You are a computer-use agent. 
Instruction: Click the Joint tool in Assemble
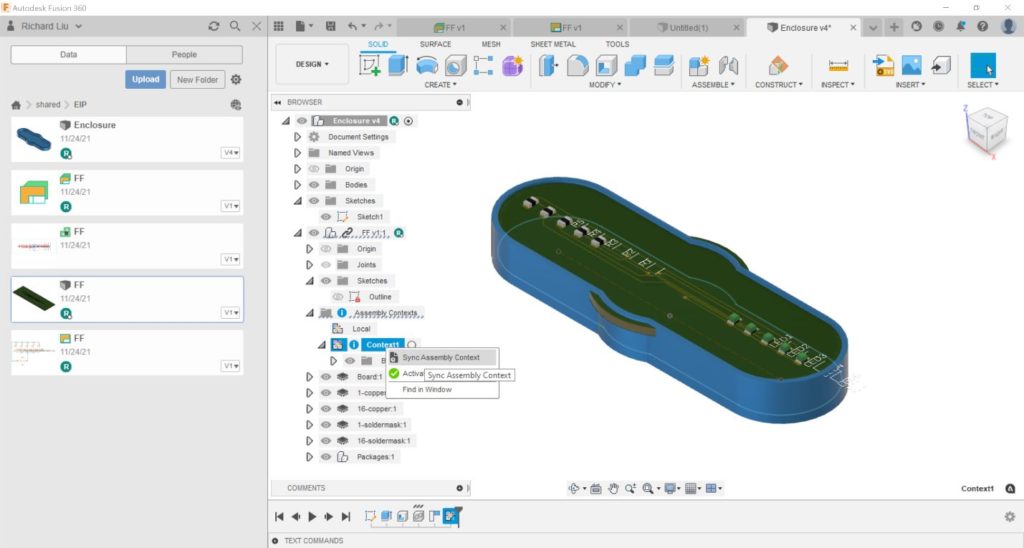(x=729, y=65)
